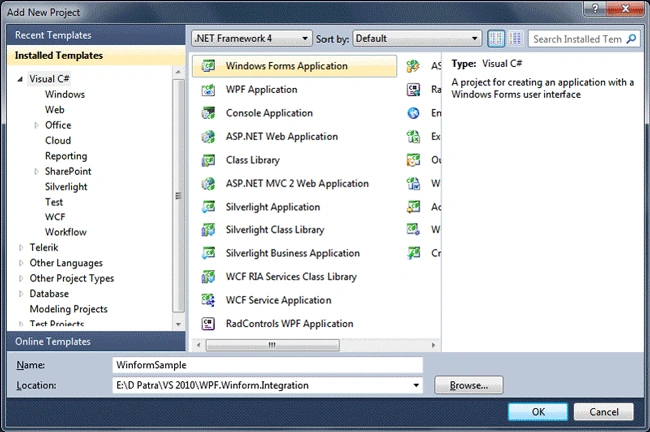Click the search magnifier icon
650x432 pixels.
(x=631, y=39)
